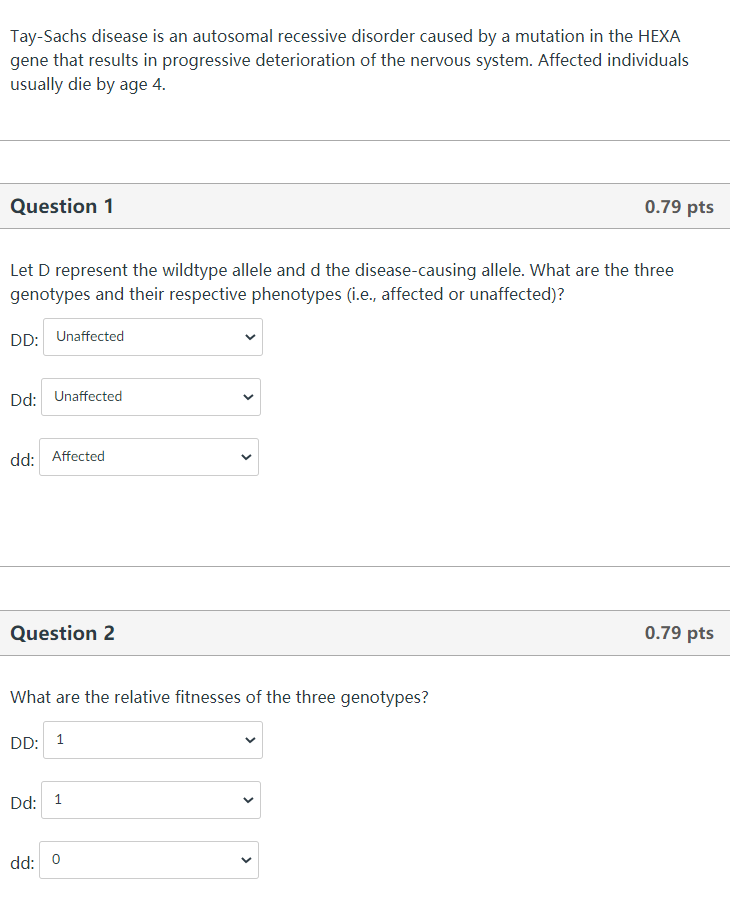The height and width of the screenshot is (908, 730).
Task: Click the Question 1 heading
Action: pos(62,206)
